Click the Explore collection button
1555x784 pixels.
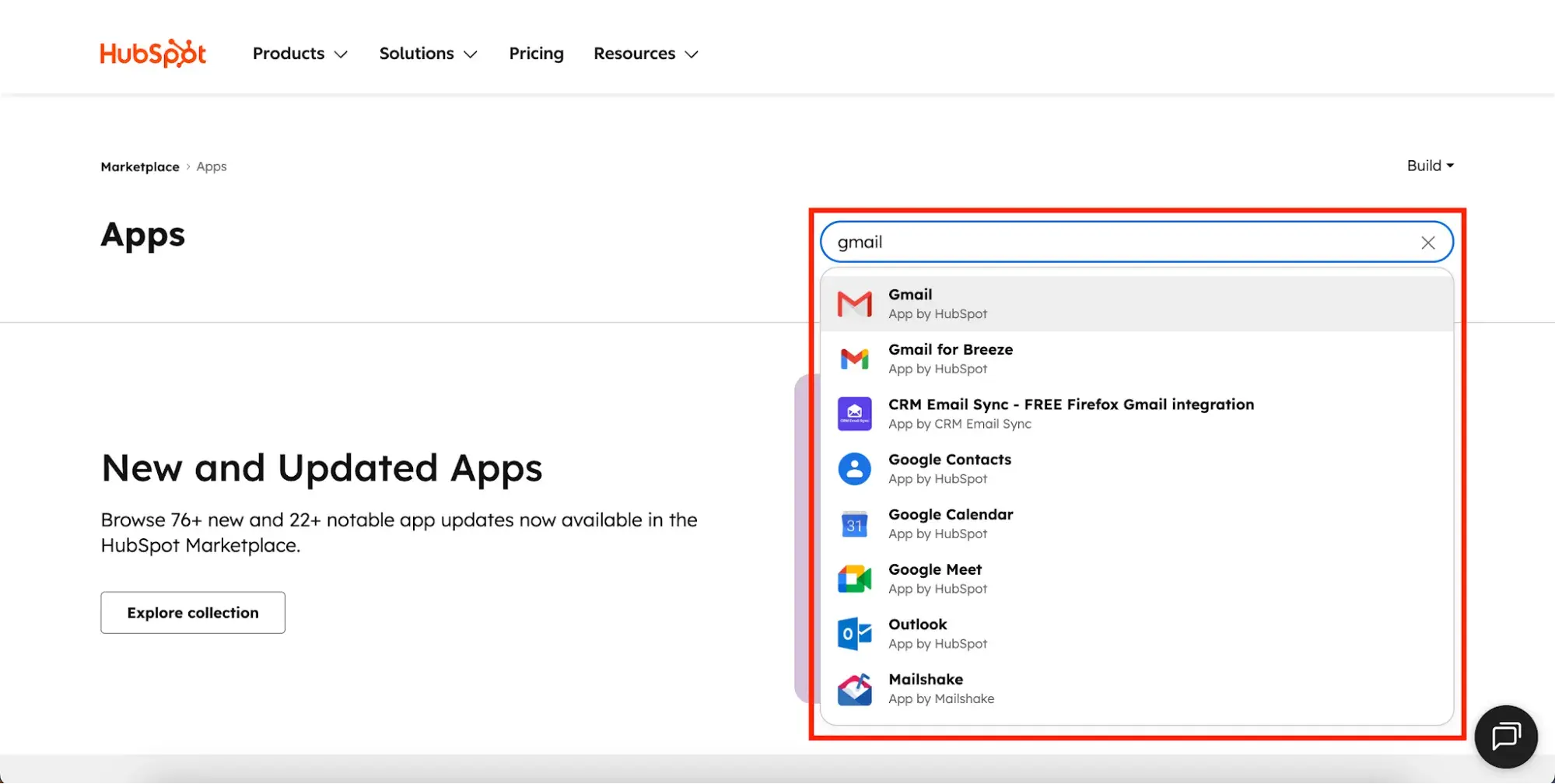click(x=193, y=613)
